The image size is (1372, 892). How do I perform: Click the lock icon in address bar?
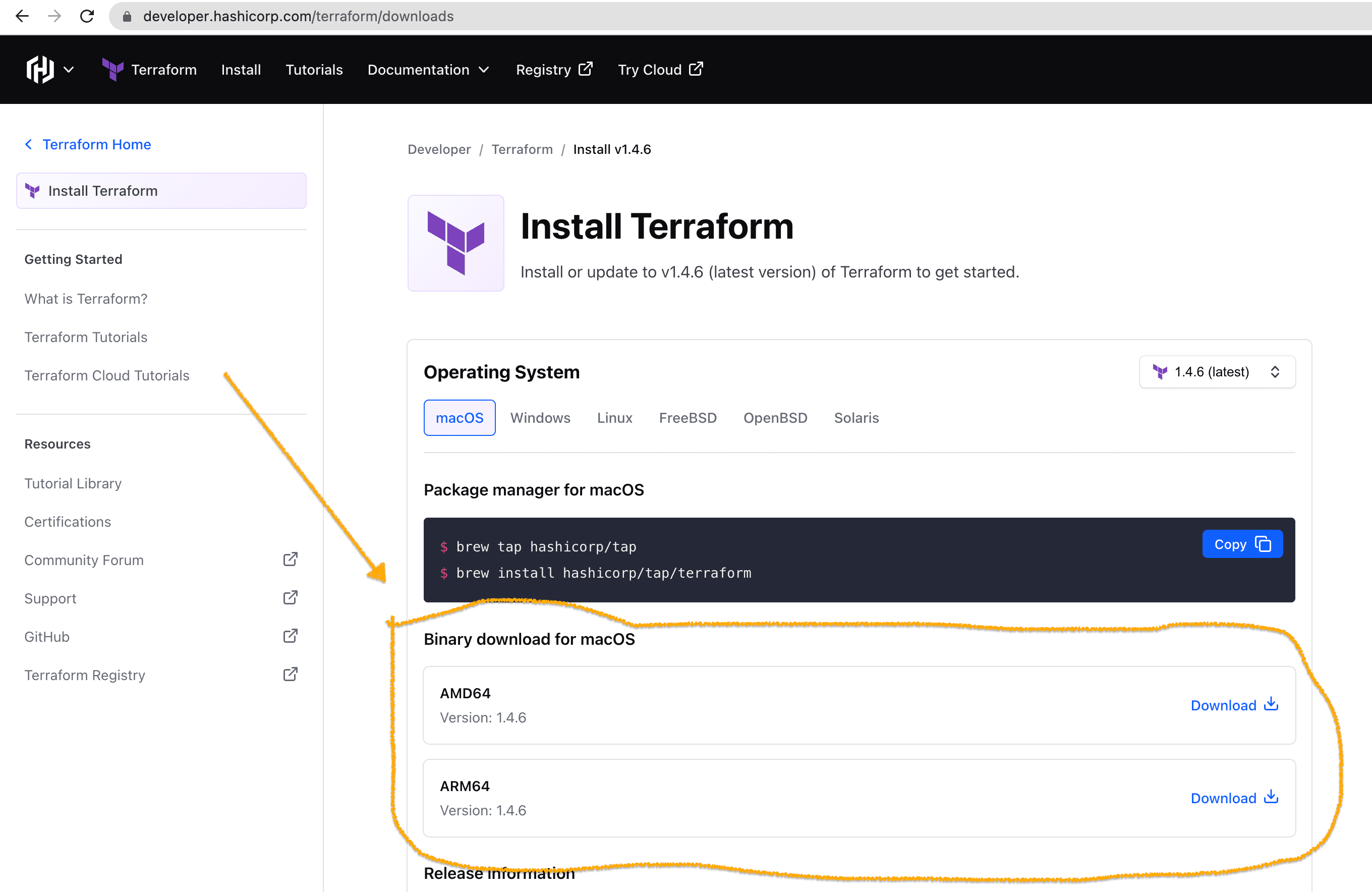(x=127, y=17)
